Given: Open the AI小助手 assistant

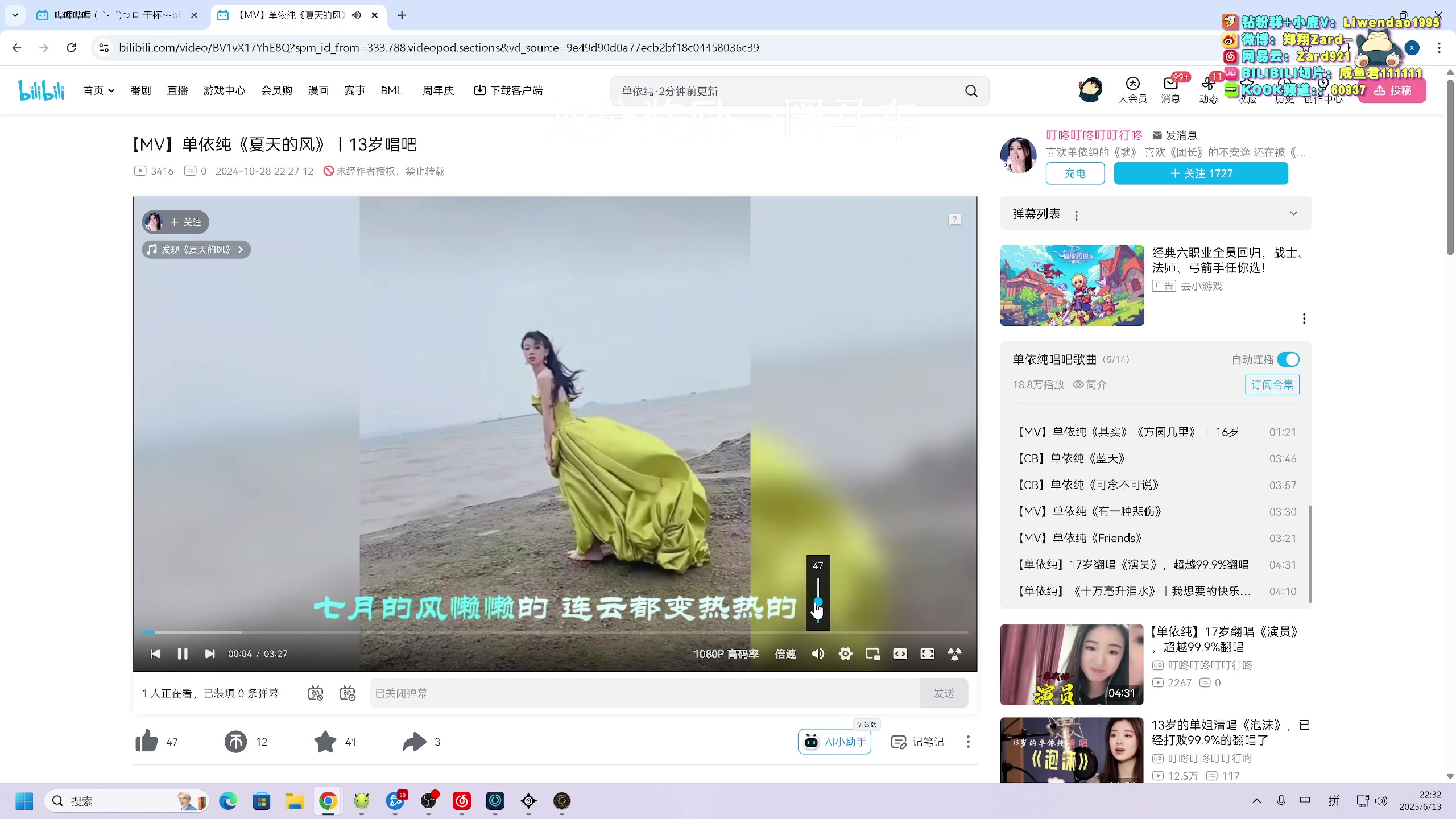Looking at the screenshot, I should click(x=834, y=742).
